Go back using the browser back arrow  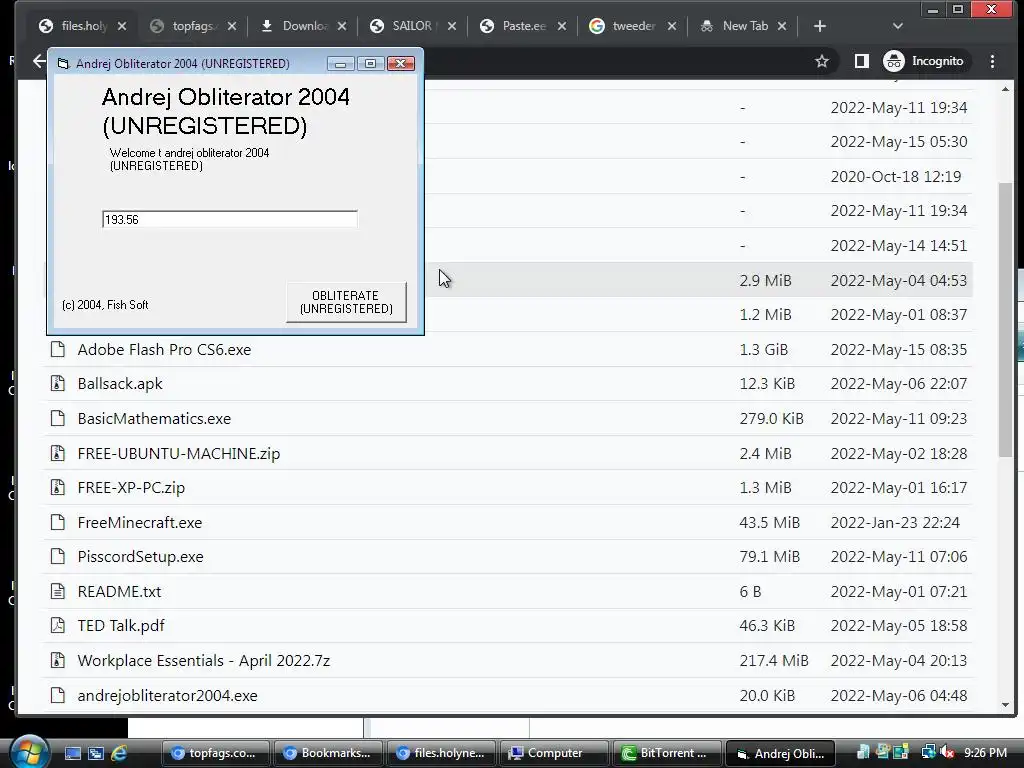pyautogui.click(x=39, y=61)
